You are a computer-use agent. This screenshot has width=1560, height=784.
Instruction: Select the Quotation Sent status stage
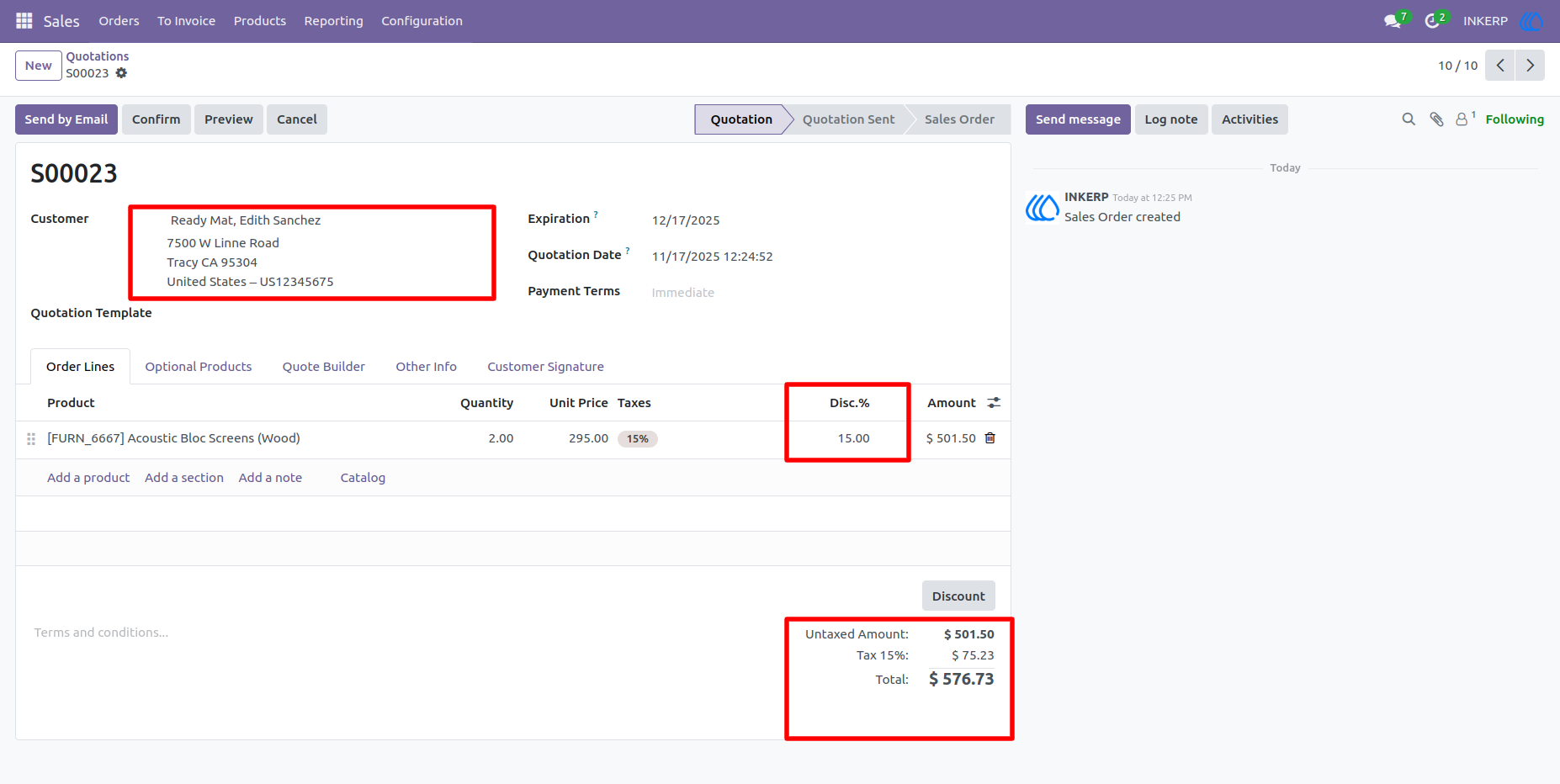pyautogui.click(x=848, y=119)
